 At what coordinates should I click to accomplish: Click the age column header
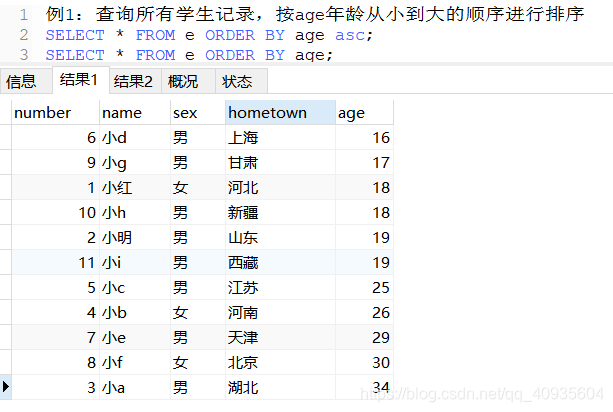pos(364,113)
